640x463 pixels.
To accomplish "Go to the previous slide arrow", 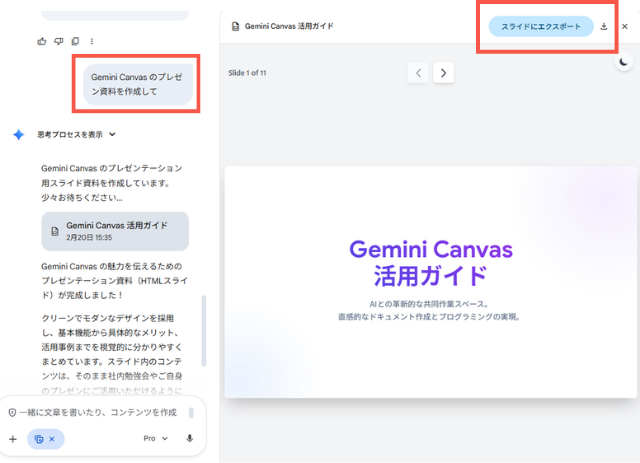I will pos(418,73).
